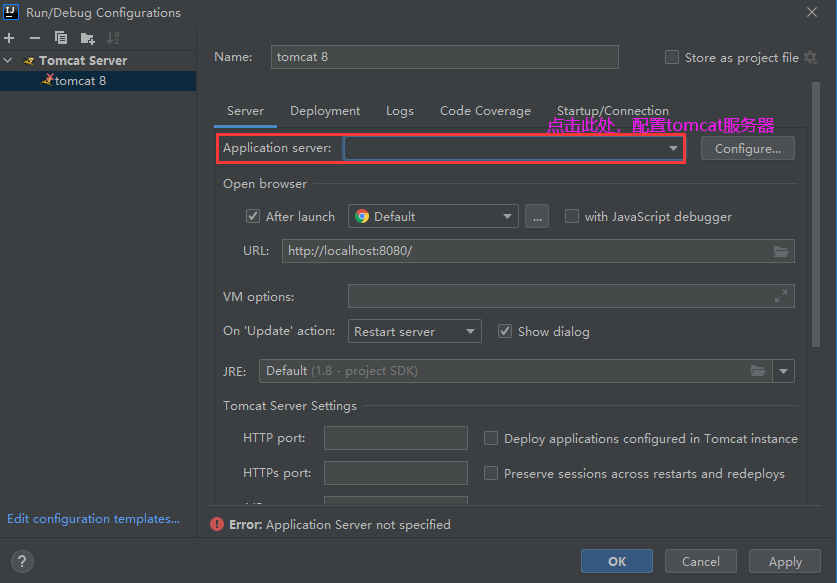
Task: Click the Tomcat Server Settings heading
Action: [290, 406]
